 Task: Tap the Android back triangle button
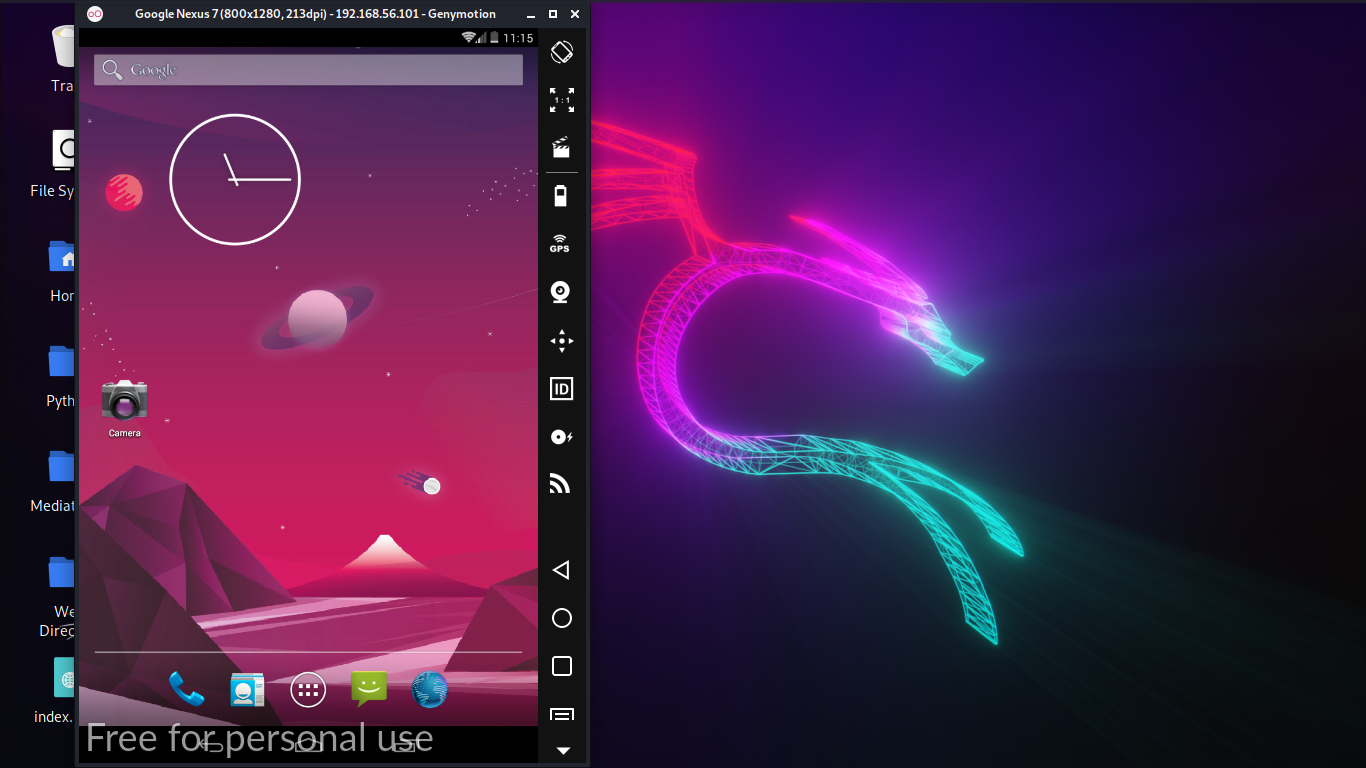pyautogui.click(x=561, y=570)
